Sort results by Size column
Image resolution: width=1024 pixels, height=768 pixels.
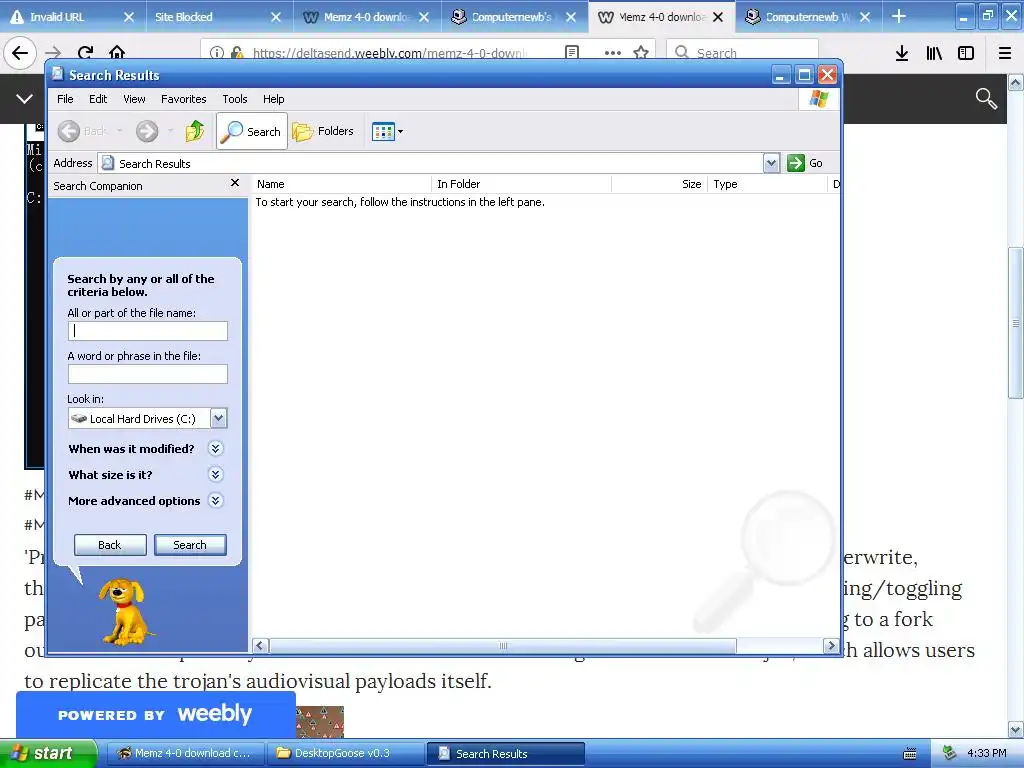point(660,184)
